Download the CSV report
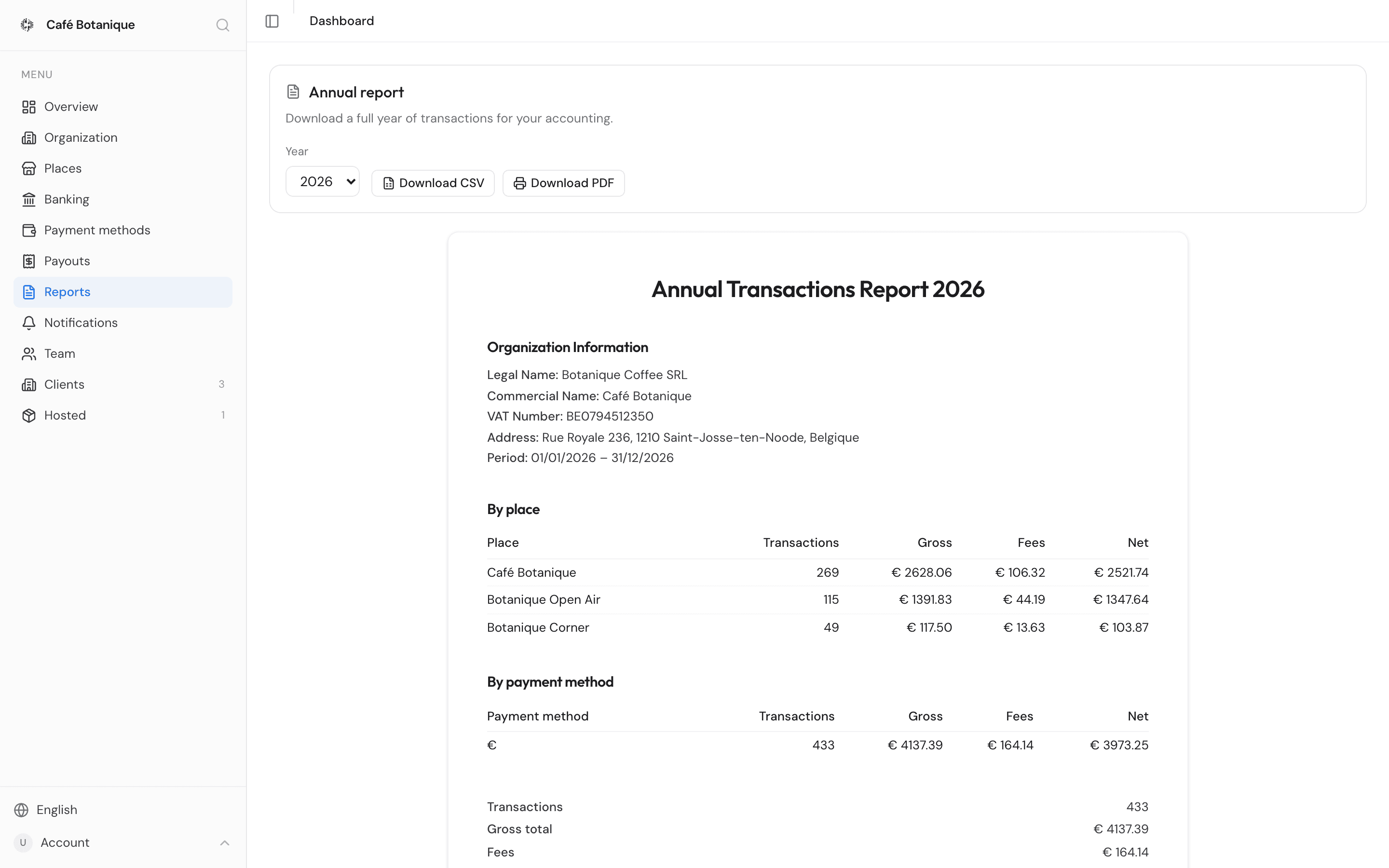The width and height of the screenshot is (1389, 868). pyautogui.click(x=434, y=183)
